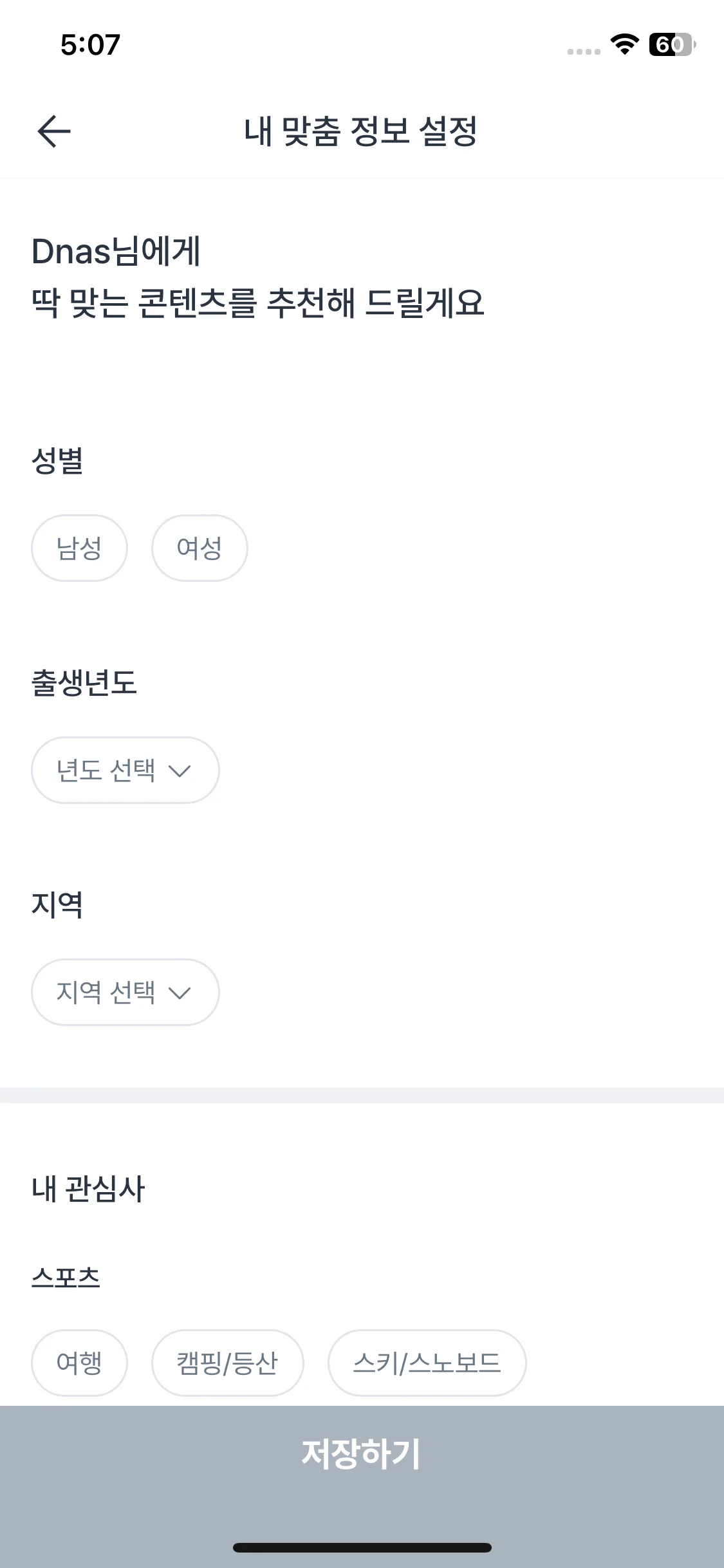
Task: Tap the 성별 section label
Action: coord(57,460)
